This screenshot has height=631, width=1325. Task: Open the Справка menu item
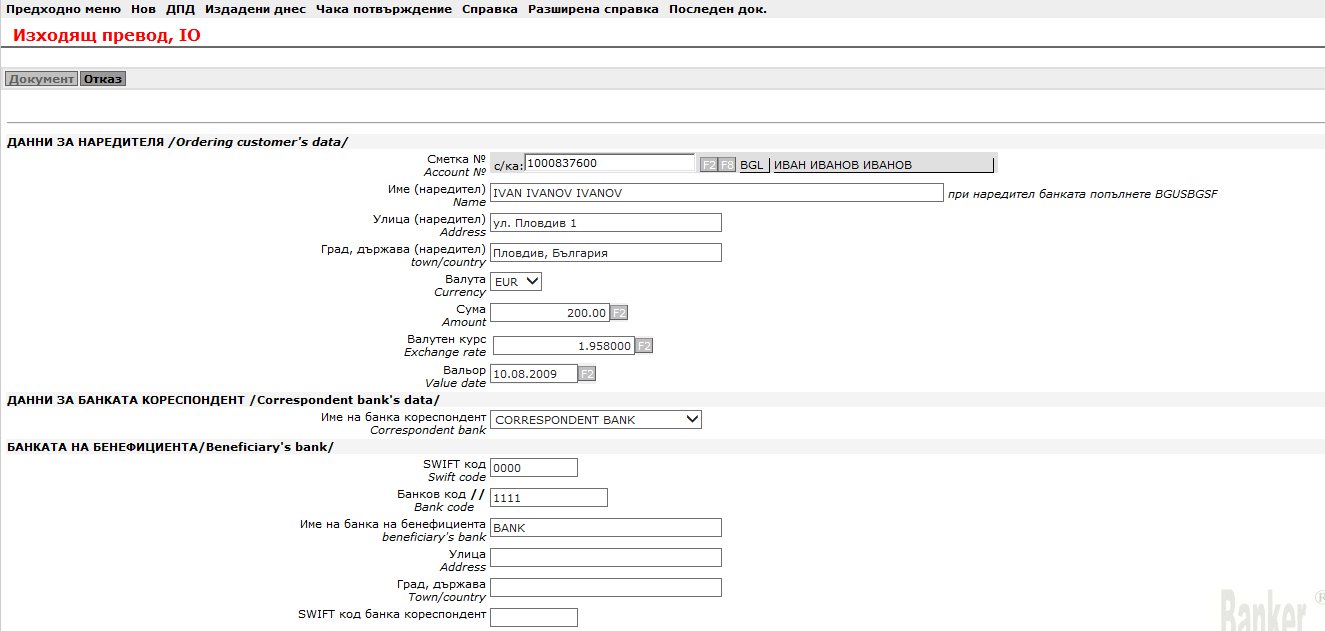pyautogui.click(x=490, y=9)
